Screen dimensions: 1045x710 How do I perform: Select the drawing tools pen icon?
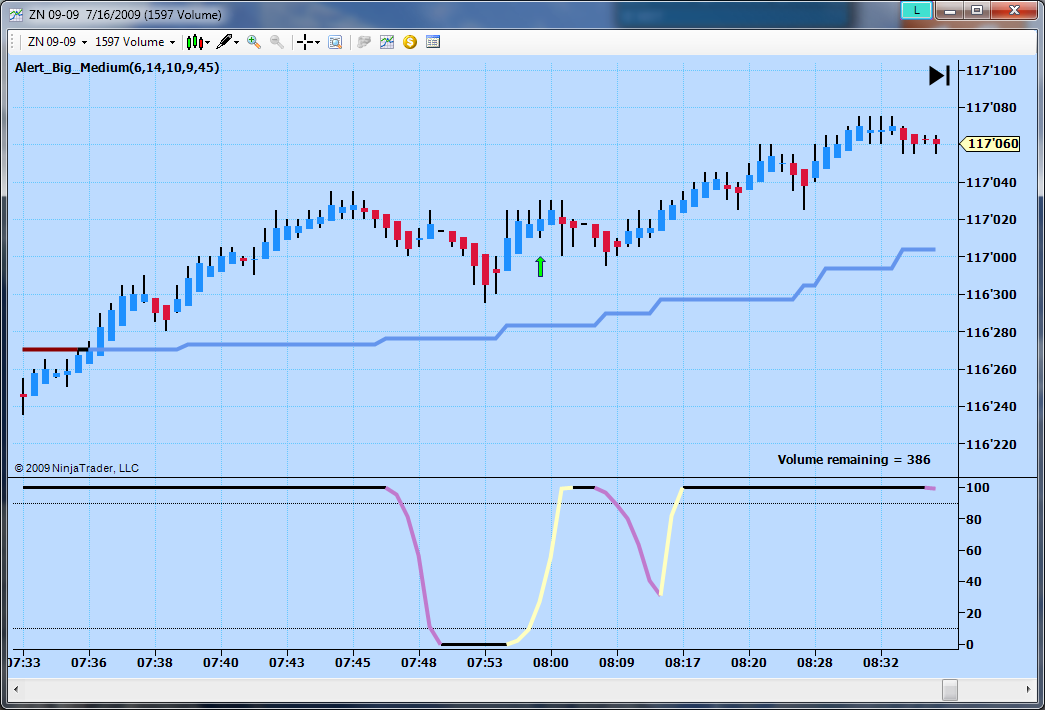[x=224, y=42]
